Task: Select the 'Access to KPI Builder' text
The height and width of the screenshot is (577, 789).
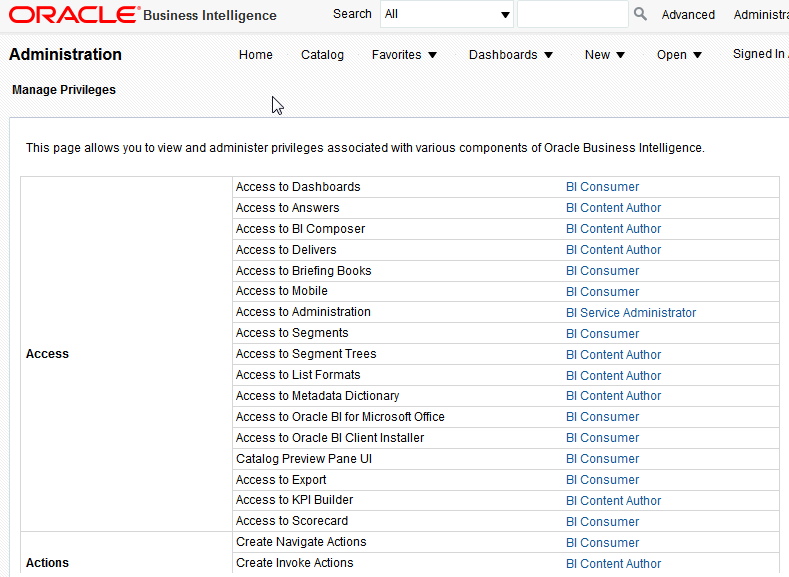Action: (294, 500)
